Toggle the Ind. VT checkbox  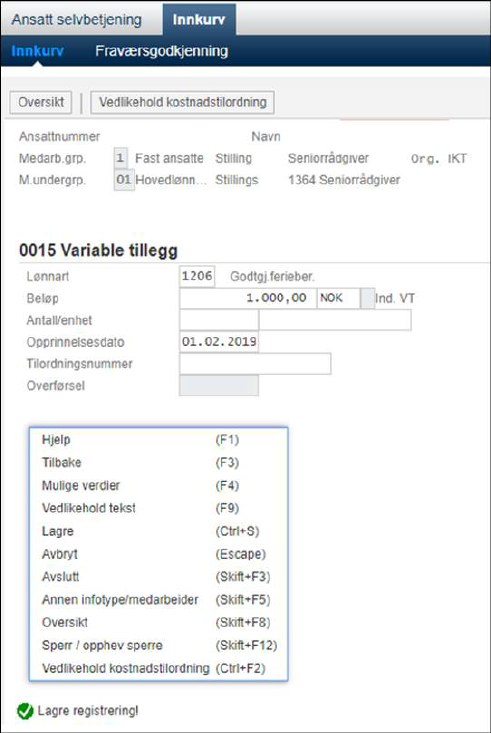point(368,298)
